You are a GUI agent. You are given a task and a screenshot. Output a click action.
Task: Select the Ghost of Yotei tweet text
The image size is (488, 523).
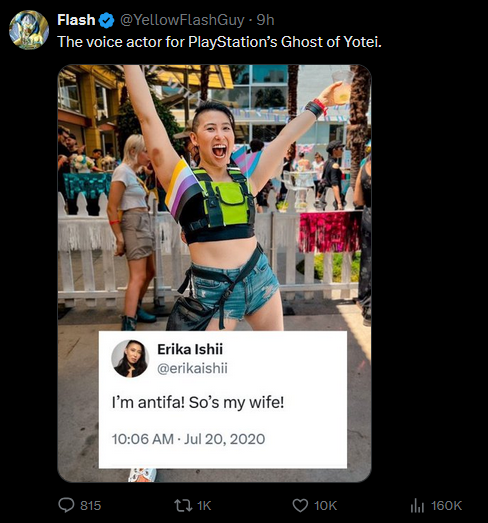coord(219,42)
